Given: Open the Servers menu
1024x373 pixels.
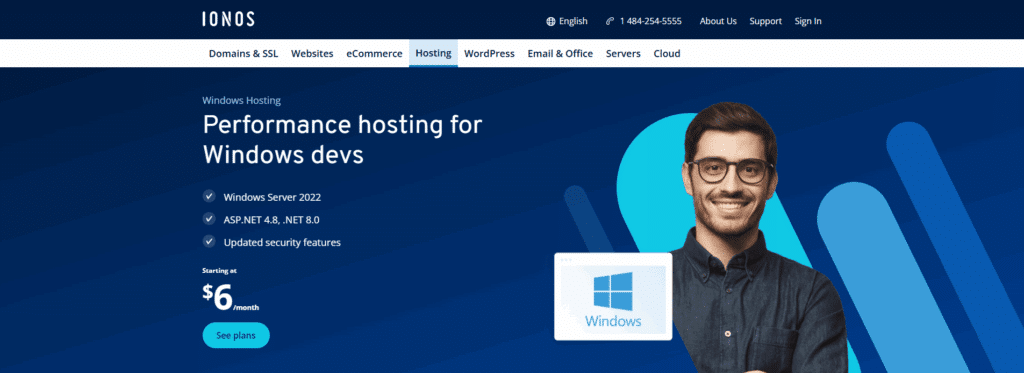Looking at the screenshot, I should (623, 54).
